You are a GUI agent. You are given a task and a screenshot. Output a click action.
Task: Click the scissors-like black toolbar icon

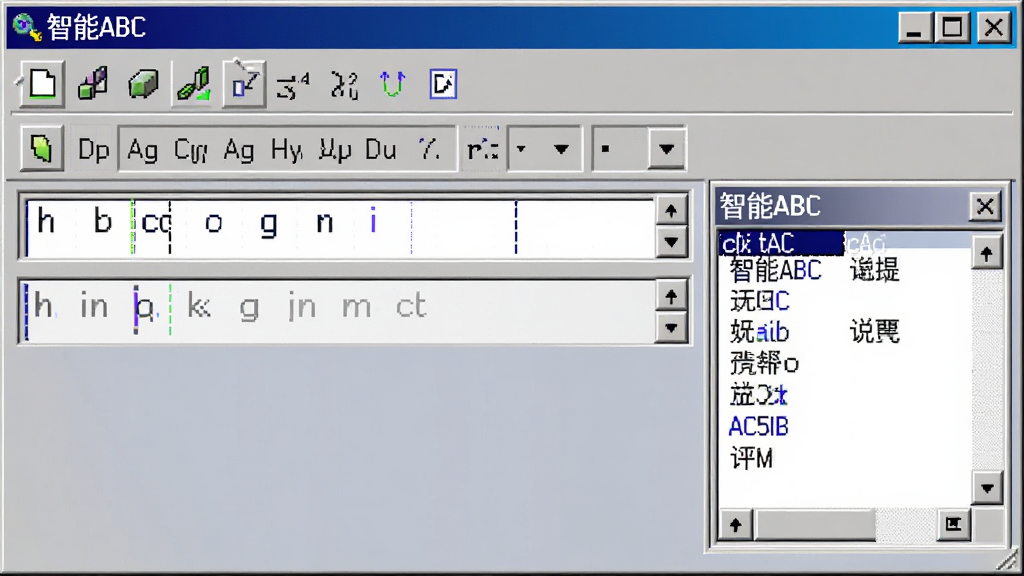click(x=344, y=85)
